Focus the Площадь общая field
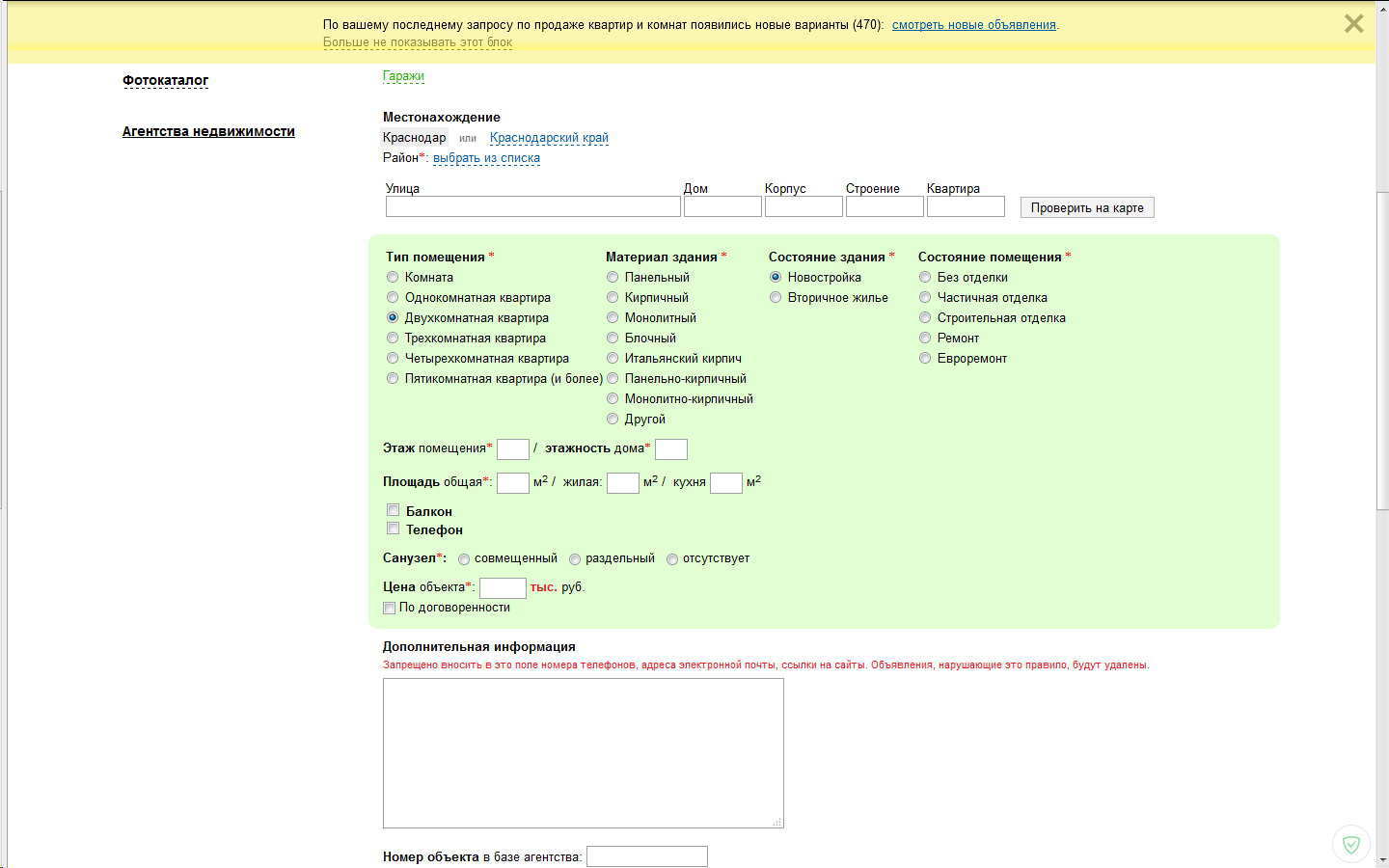 (513, 482)
